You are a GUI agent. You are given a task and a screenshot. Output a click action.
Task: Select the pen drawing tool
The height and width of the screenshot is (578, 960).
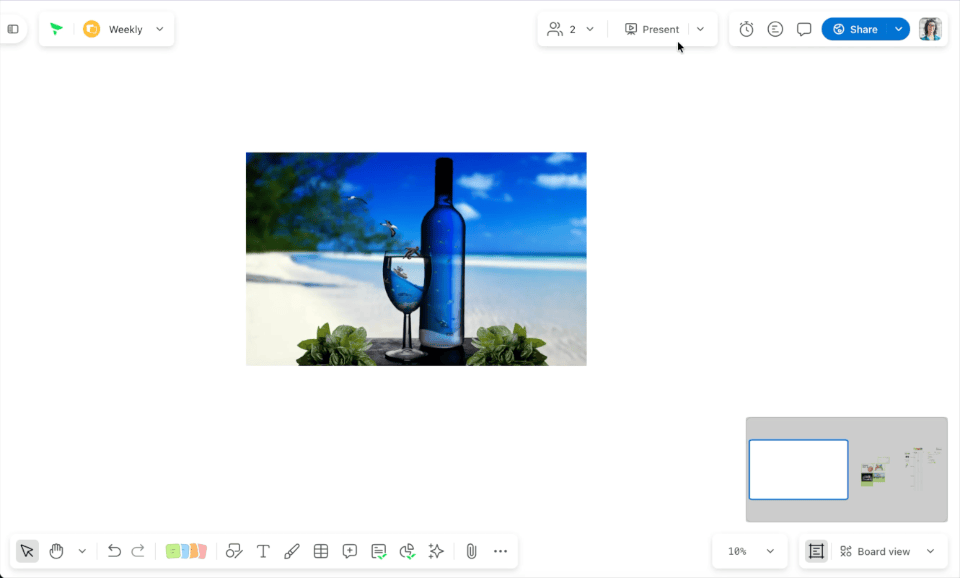(x=291, y=551)
